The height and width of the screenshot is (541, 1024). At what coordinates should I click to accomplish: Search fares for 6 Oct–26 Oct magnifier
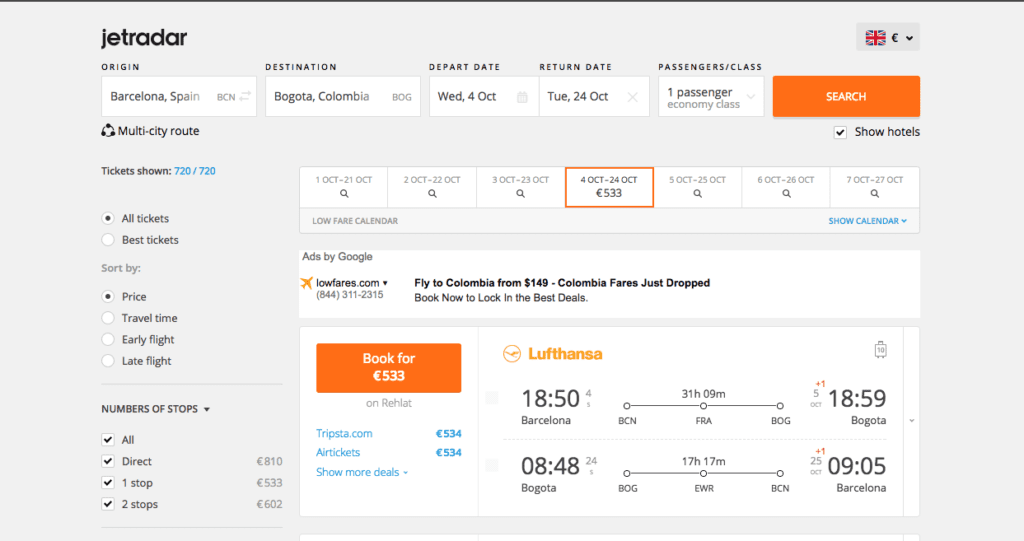click(x=786, y=193)
